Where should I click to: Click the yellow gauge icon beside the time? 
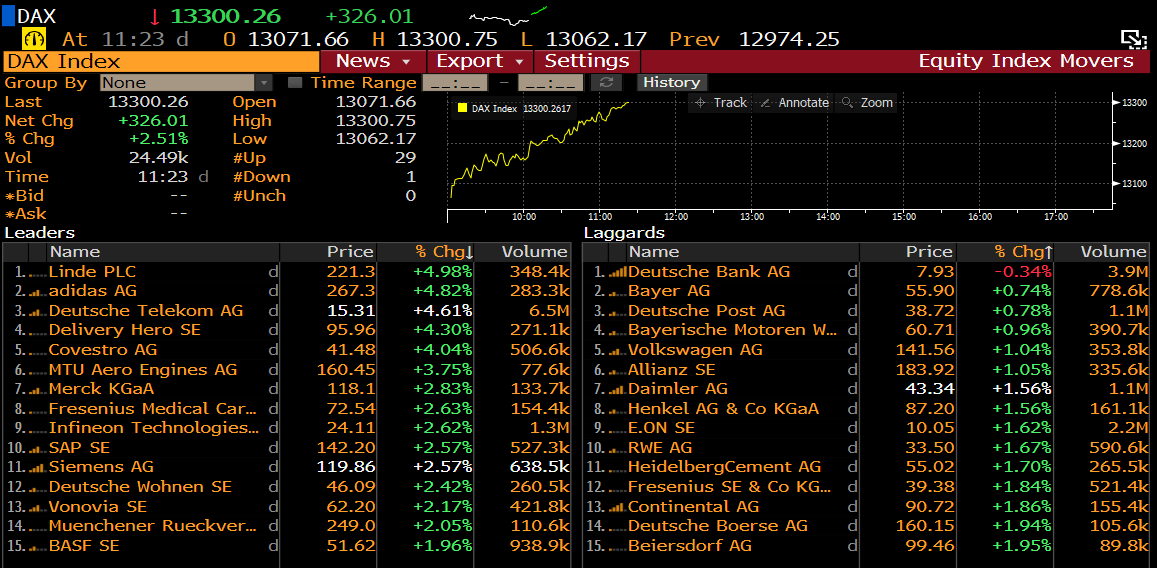coord(36,39)
